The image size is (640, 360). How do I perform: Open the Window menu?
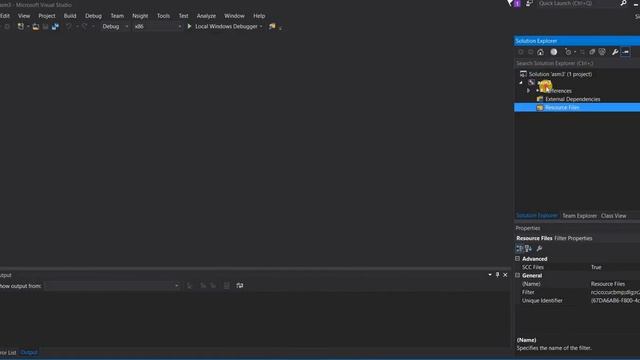(234, 16)
